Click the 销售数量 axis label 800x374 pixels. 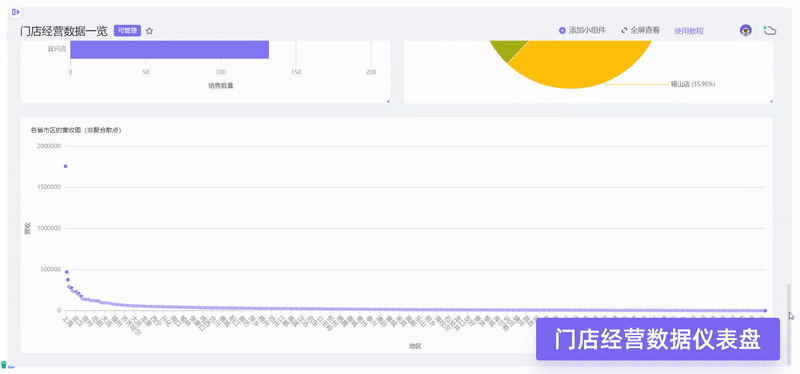coord(220,86)
